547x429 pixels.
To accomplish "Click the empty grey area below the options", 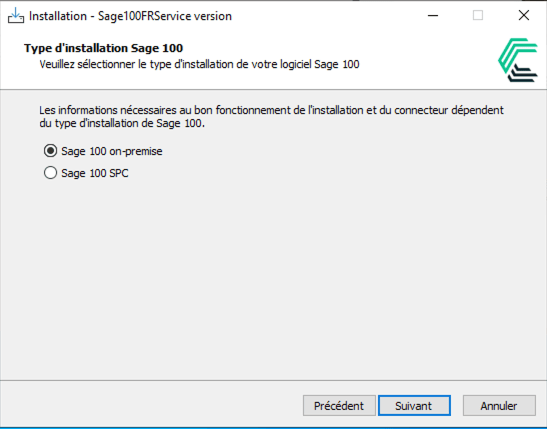I will tap(273, 279).
